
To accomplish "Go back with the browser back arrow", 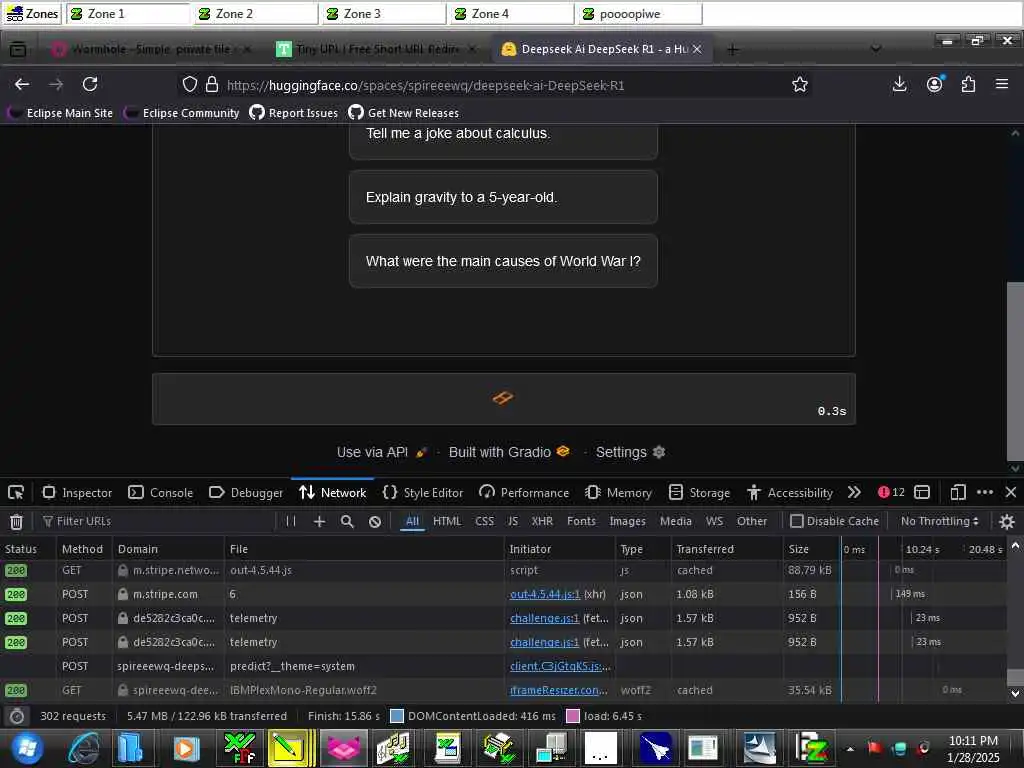I will (22, 84).
